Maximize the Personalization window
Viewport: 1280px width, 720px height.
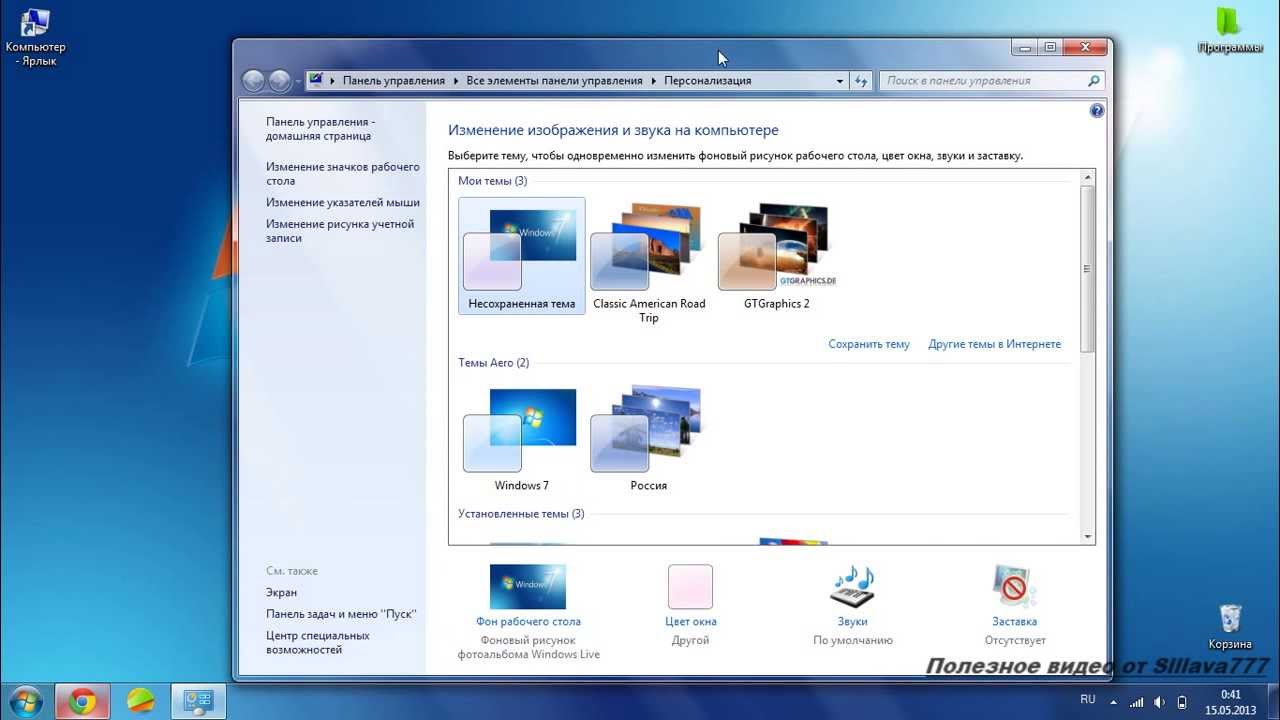point(1050,47)
